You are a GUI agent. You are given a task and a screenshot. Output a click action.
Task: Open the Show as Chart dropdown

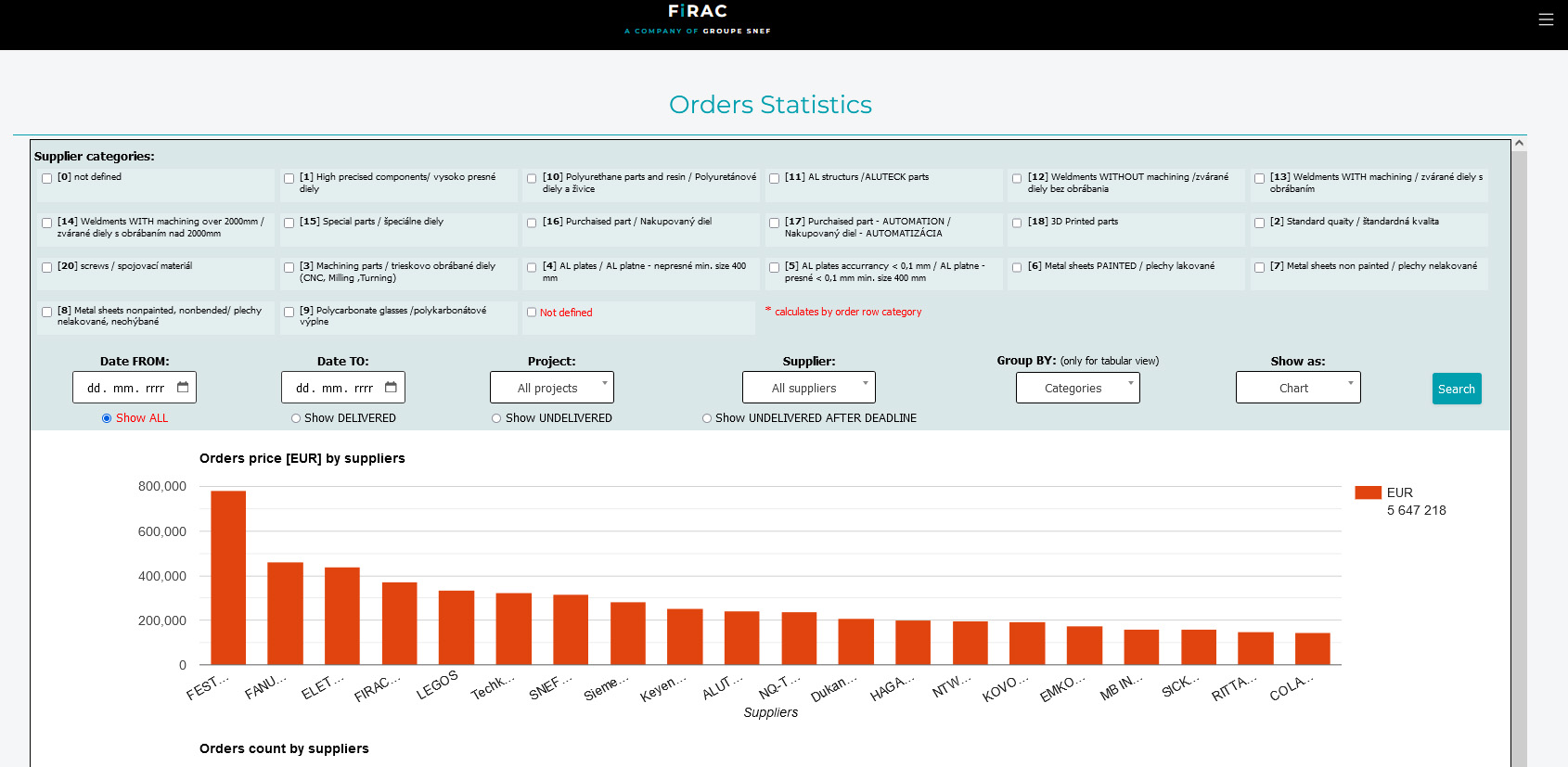[1297, 388]
